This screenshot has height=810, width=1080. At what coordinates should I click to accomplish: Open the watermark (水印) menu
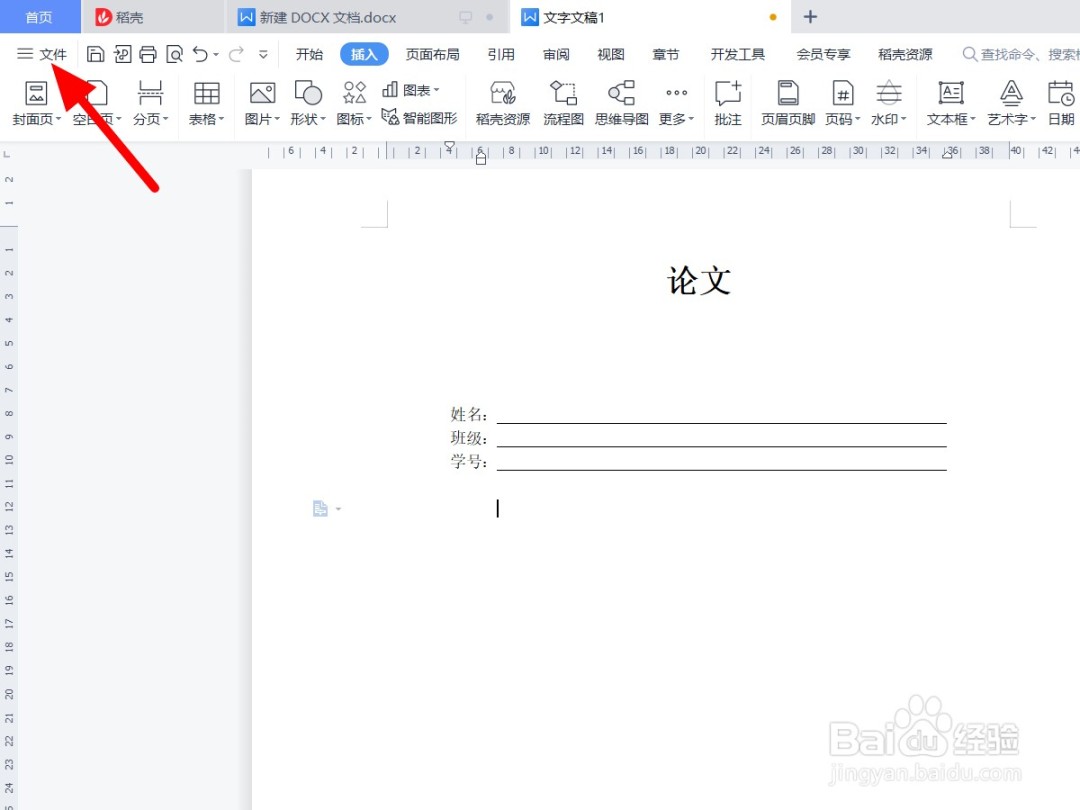click(x=889, y=103)
